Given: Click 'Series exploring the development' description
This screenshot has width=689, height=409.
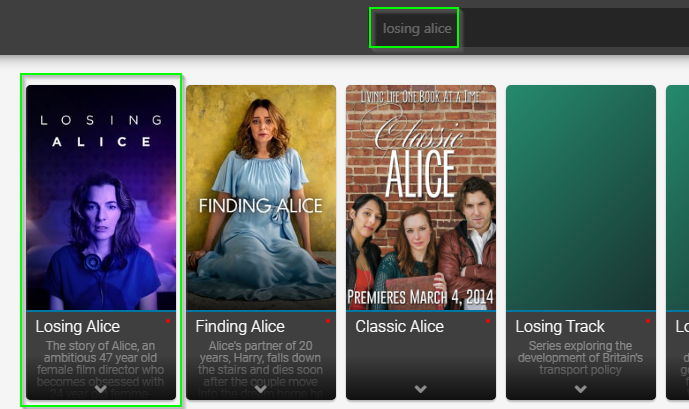Looking at the screenshot, I should pyautogui.click(x=580, y=358).
